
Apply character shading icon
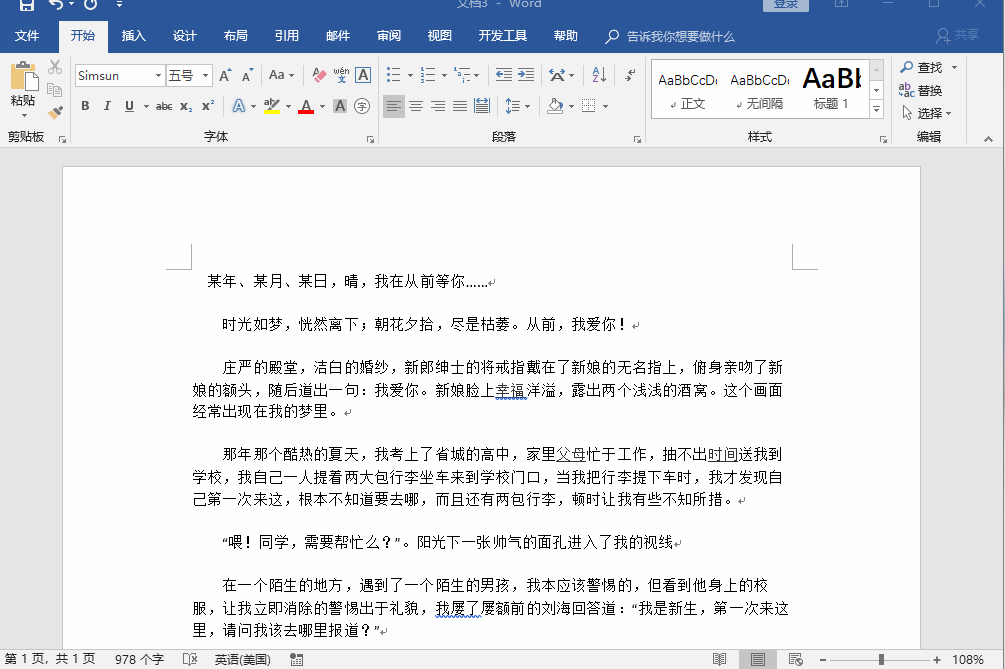[340, 106]
